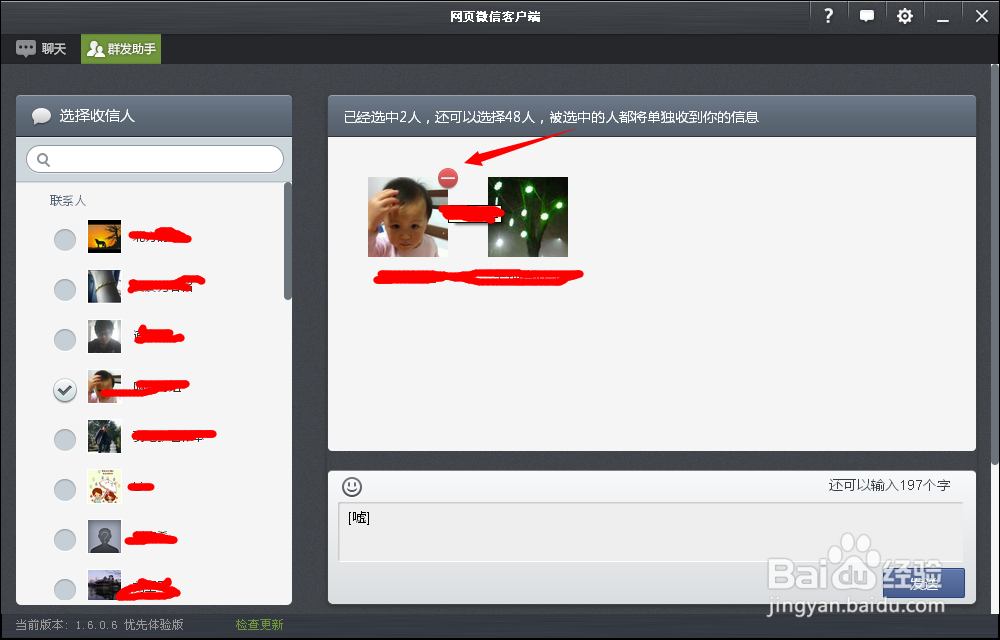Open the 检查更新 update link
1000x640 pixels.
point(258,623)
